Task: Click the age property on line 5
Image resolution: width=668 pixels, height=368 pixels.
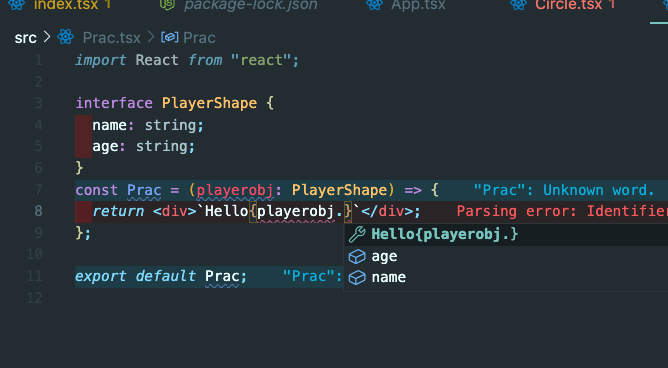Action: click(105, 147)
